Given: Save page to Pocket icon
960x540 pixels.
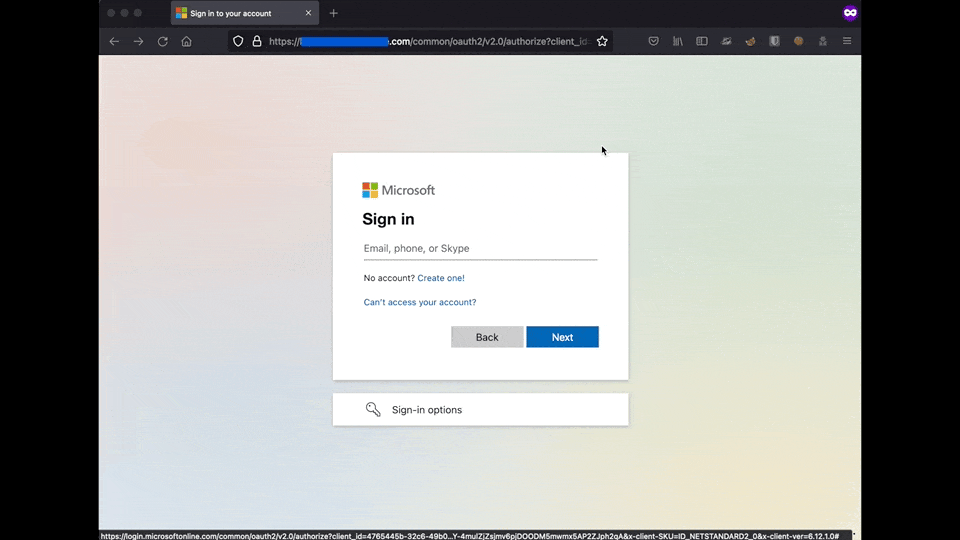Looking at the screenshot, I should (x=654, y=41).
